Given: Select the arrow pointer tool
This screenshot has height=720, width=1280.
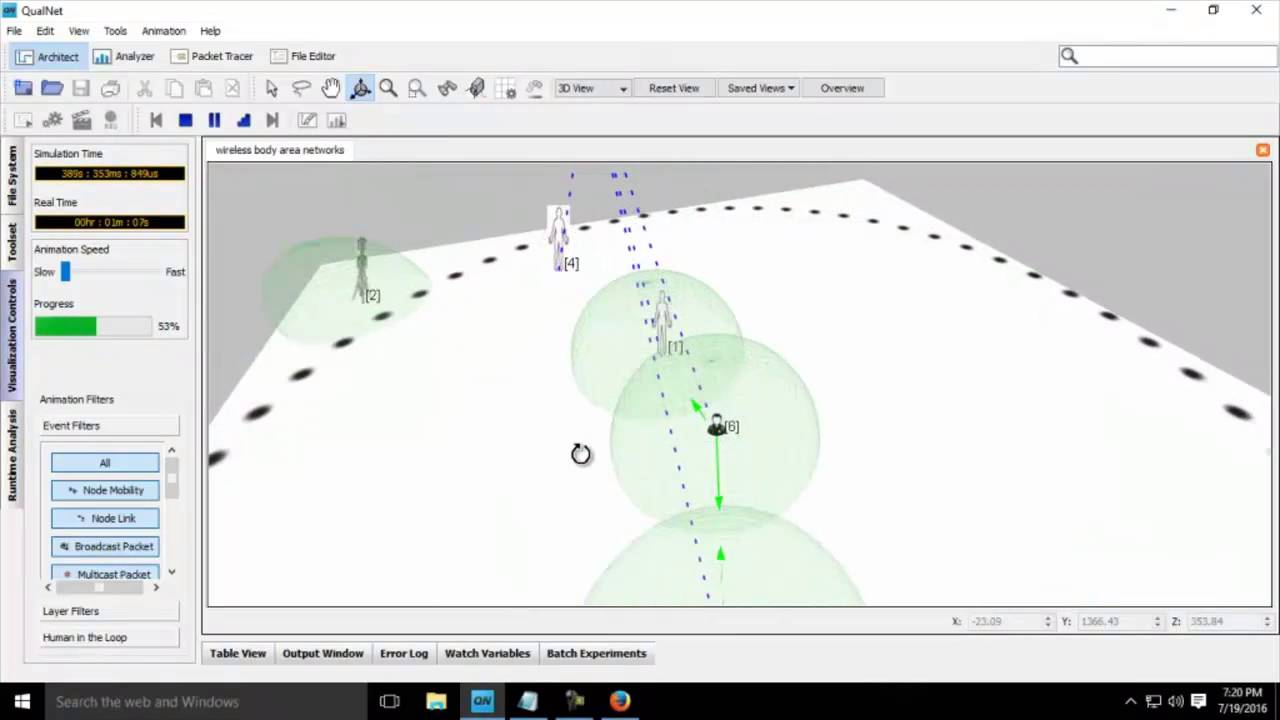Looking at the screenshot, I should point(271,88).
